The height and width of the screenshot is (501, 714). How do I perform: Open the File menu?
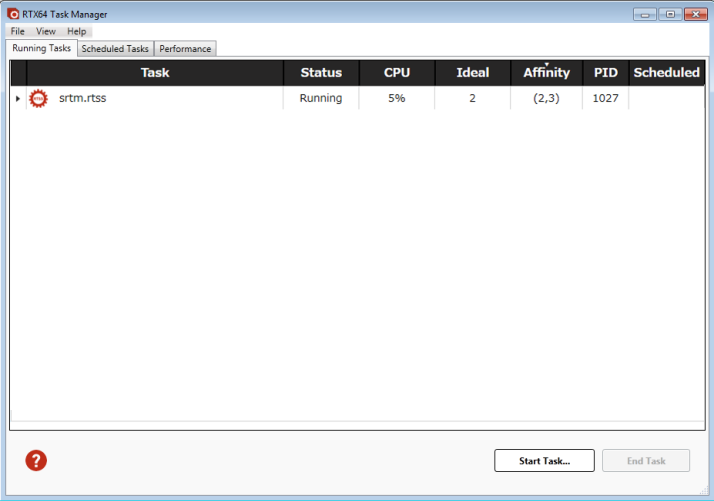18,31
